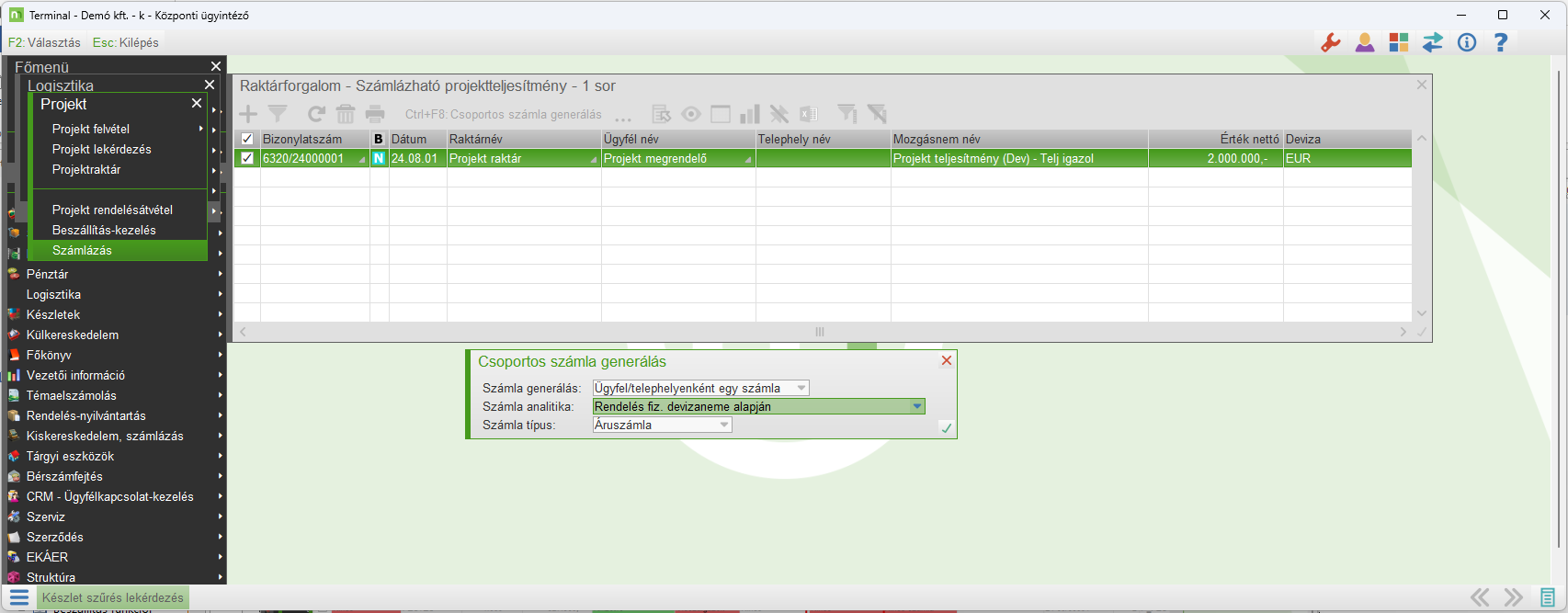
Task: Click the printer icon
Action: pos(375,114)
